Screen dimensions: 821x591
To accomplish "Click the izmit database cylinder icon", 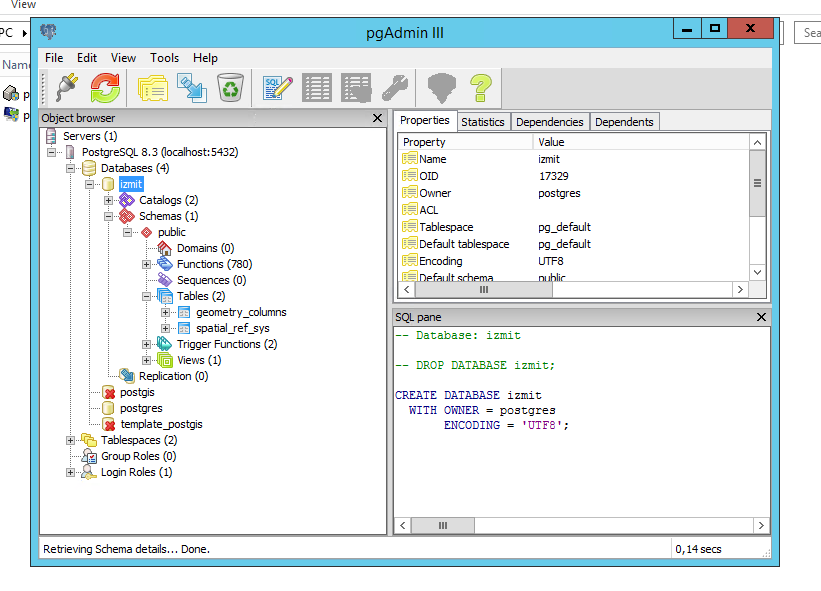I will coord(108,184).
